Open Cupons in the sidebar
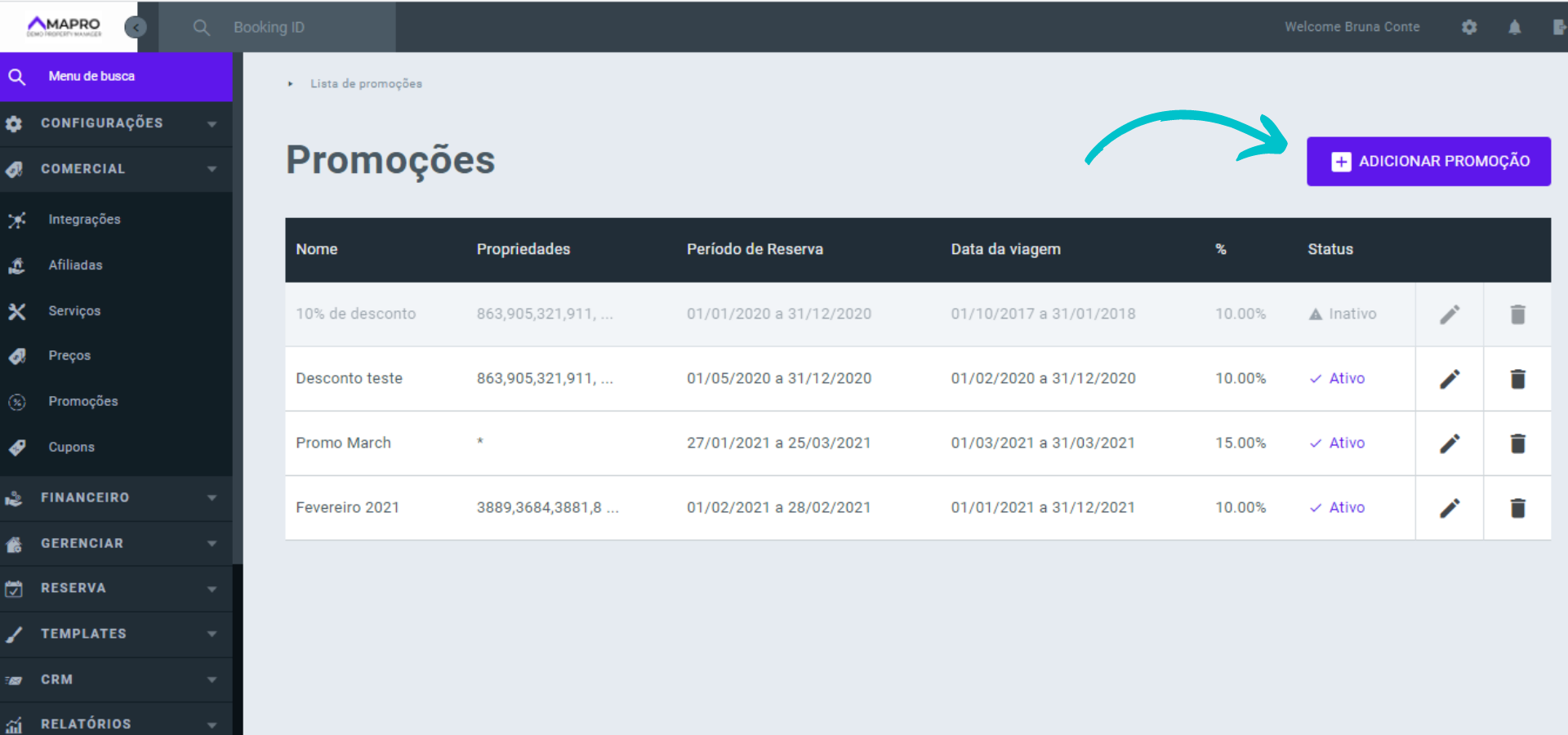The height and width of the screenshot is (735, 1568). (x=71, y=447)
